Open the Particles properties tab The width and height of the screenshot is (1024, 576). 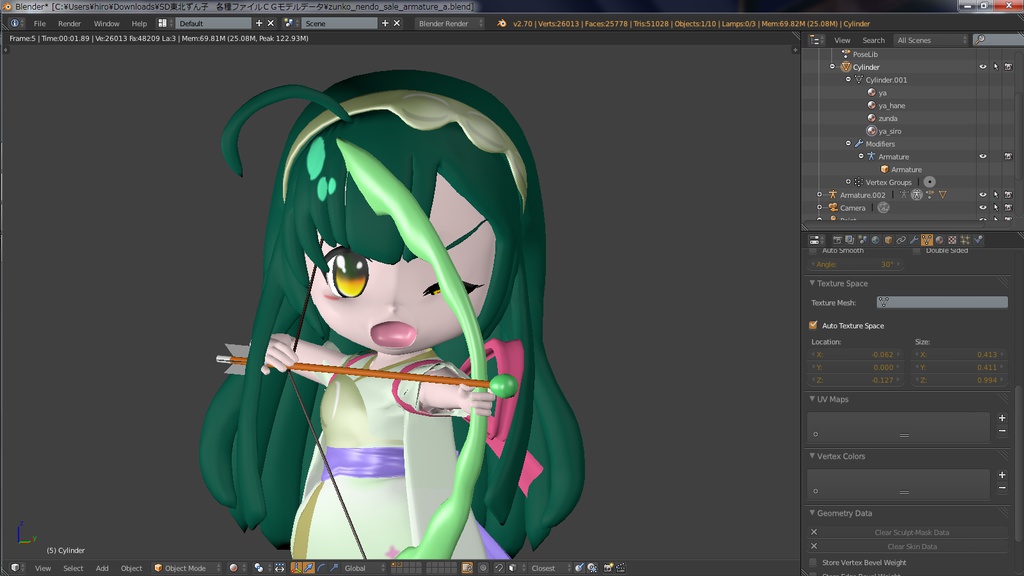click(x=963, y=239)
